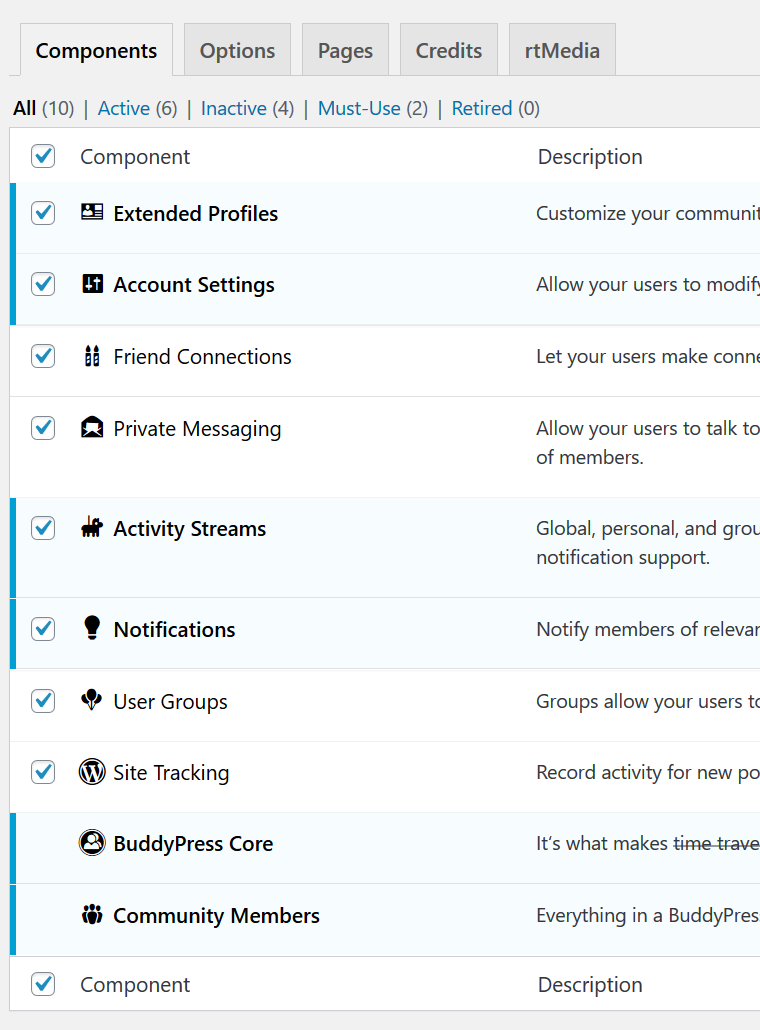Click the Notifications lightbulb icon
Viewport: 760px width, 1030px height.
pos(92,627)
